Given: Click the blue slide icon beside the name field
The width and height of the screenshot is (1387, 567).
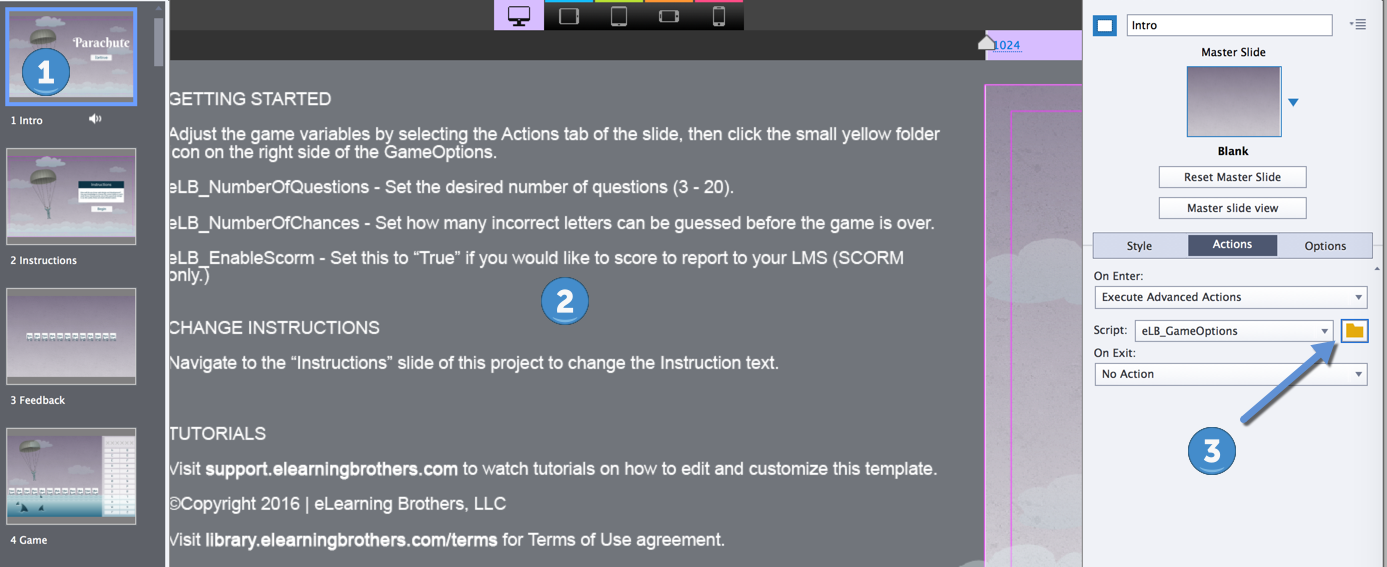Looking at the screenshot, I should (1104, 26).
